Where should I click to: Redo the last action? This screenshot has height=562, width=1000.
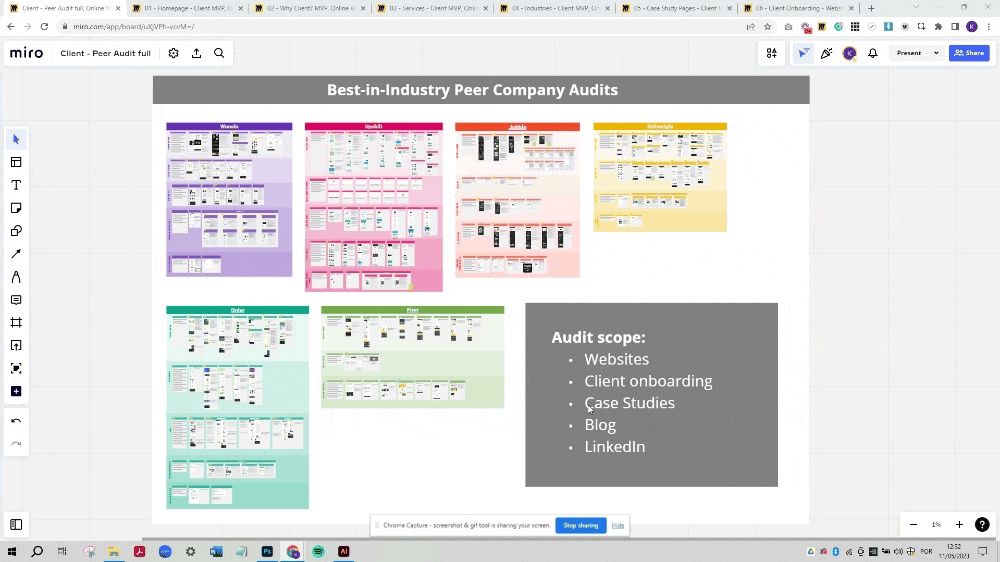point(16,443)
